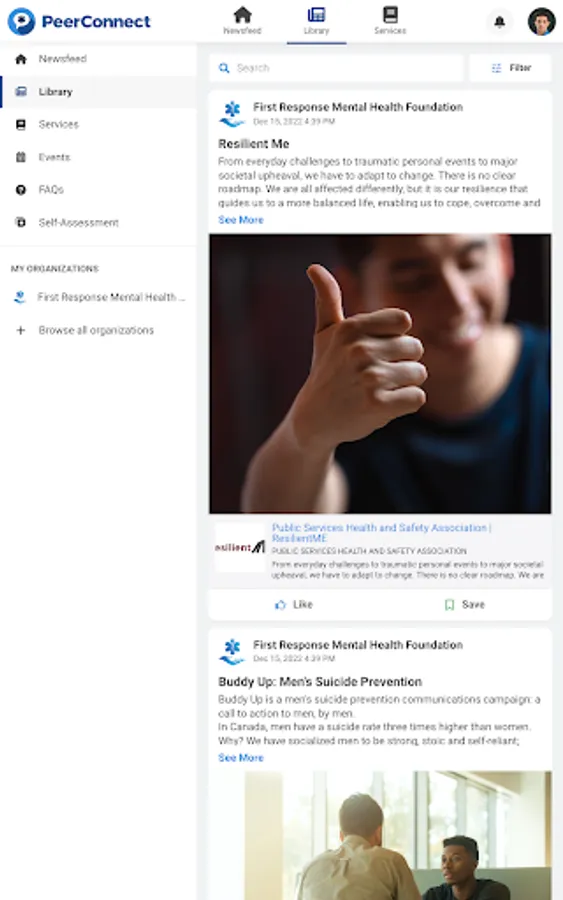
Task: Click the Search input field
Action: [x=336, y=68]
